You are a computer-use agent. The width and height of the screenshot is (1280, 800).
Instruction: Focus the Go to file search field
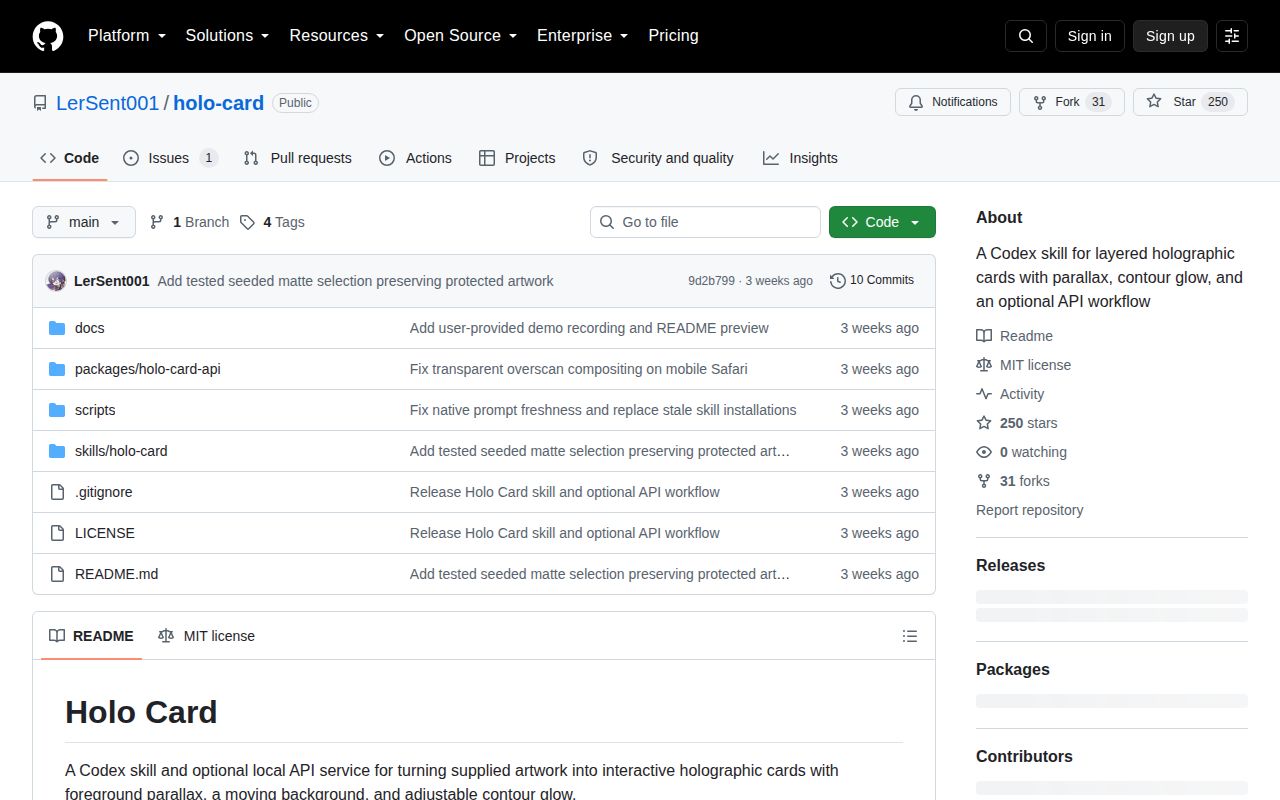pyautogui.click(x=705, y=222)
